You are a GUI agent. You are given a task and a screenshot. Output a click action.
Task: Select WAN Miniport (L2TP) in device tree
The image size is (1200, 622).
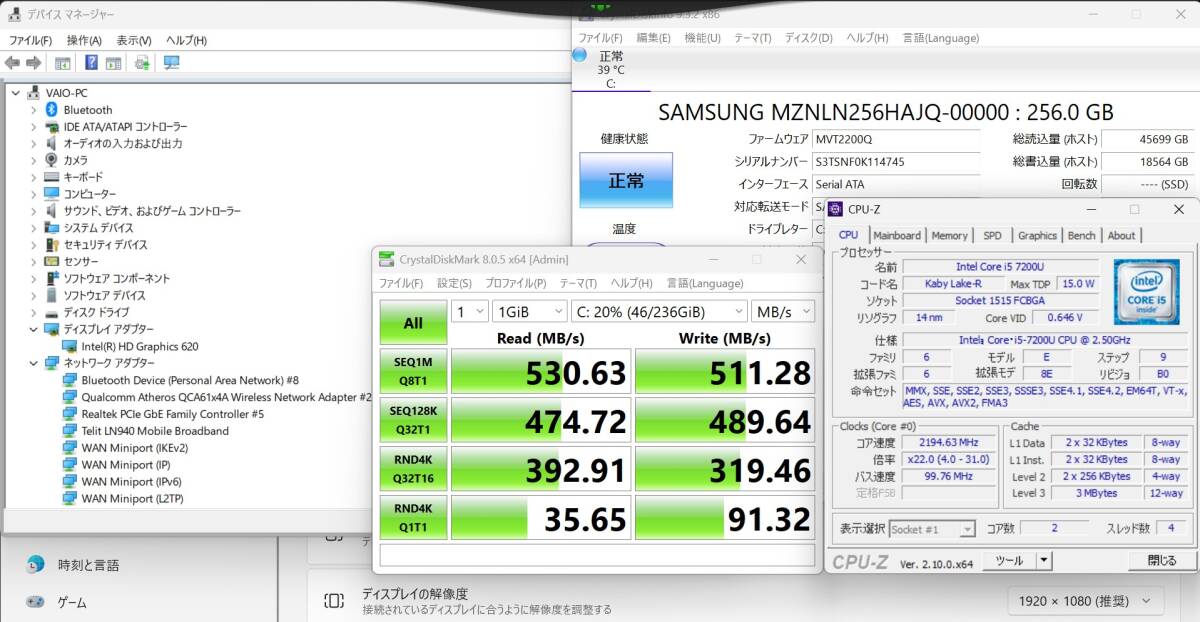pyautogui.click(x=132, y=498)
